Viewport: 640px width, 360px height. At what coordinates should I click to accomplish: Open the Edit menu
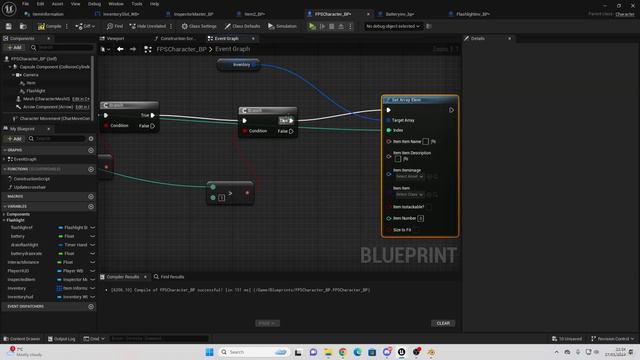(40, 4)
